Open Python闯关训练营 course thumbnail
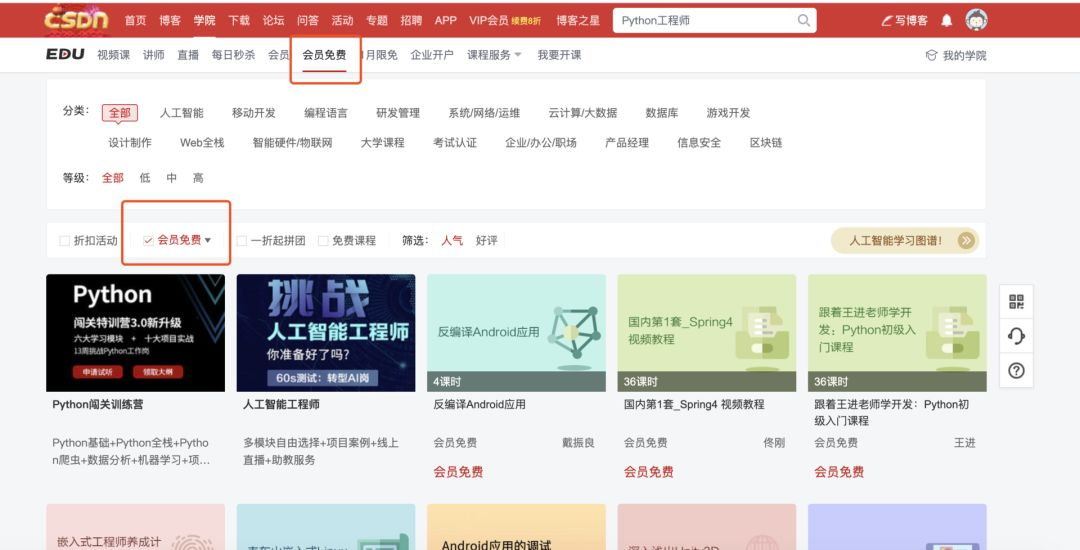This screenshot has width=1080, height=550. pos(136,333)
